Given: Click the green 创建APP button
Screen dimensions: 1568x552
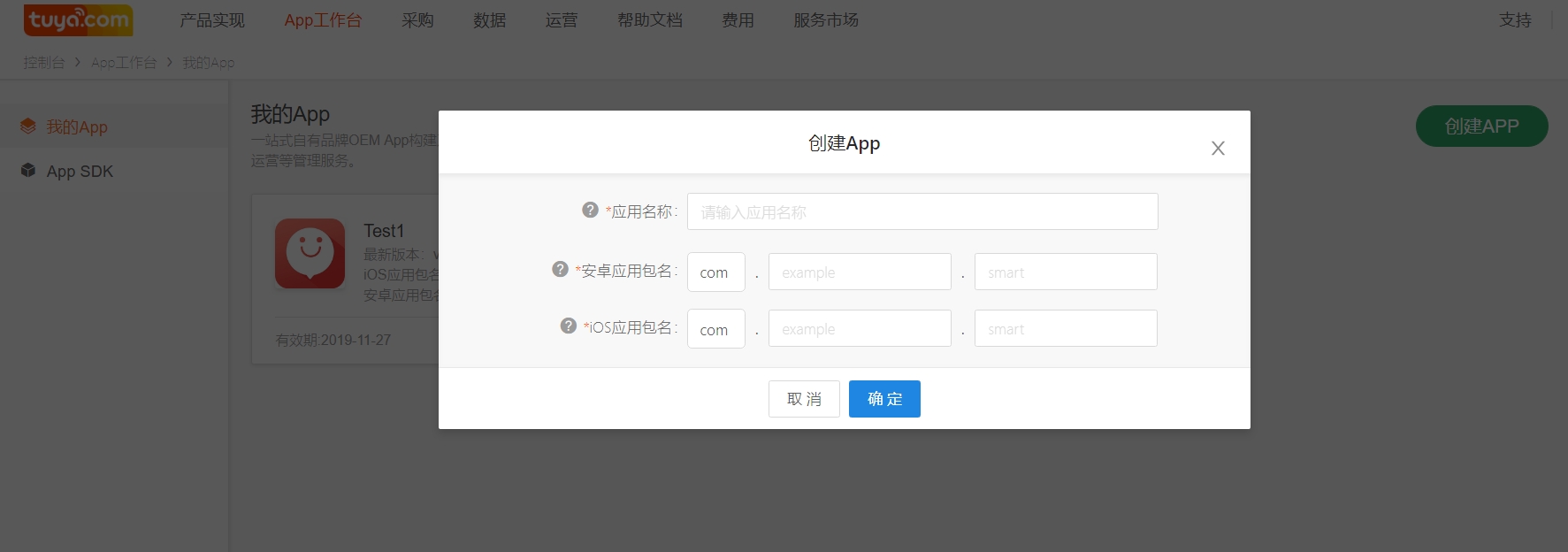Looking at the screenshot, I should pos(1481,126).
